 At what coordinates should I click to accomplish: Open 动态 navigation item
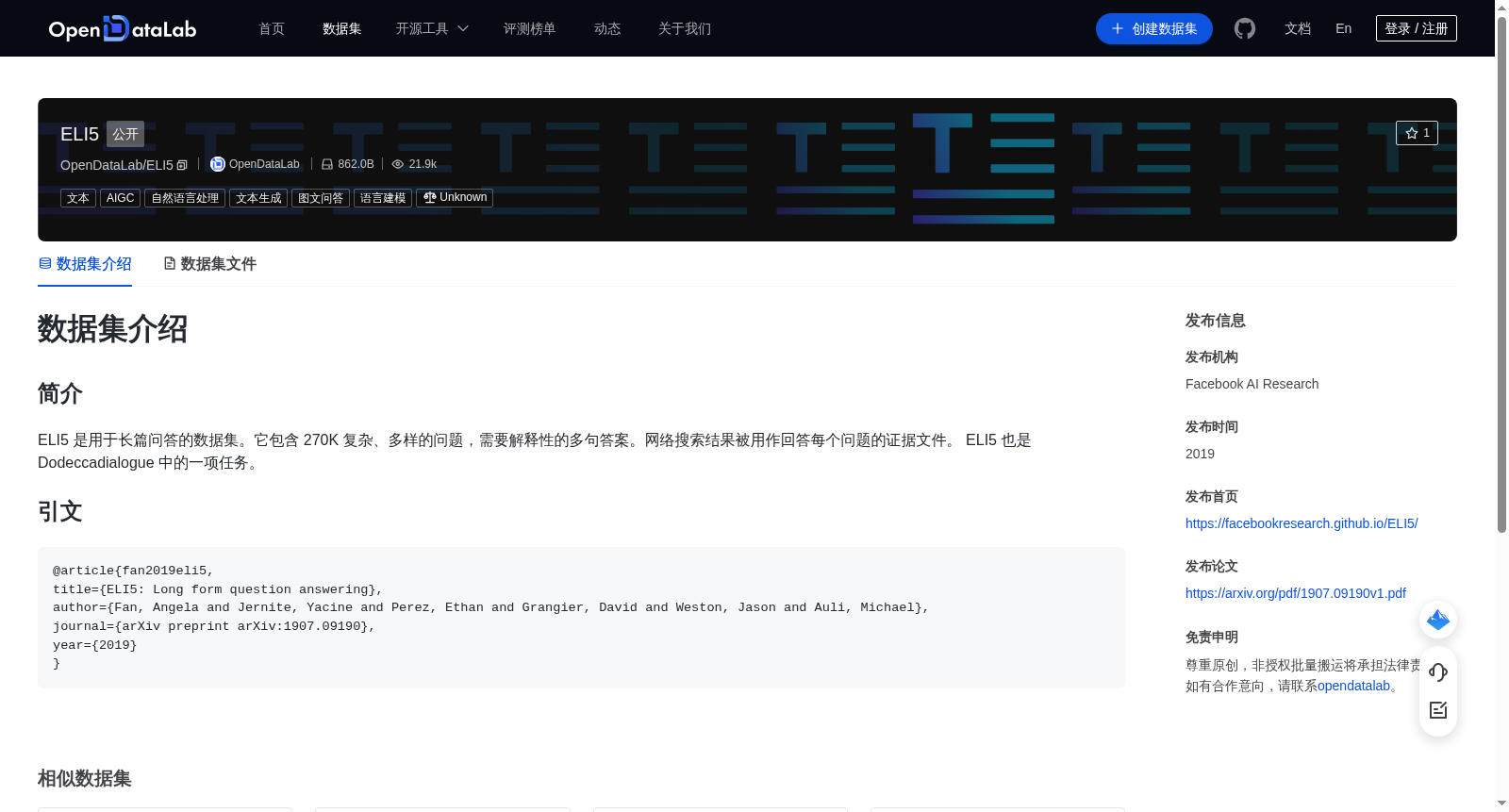[x=607, y=28]
